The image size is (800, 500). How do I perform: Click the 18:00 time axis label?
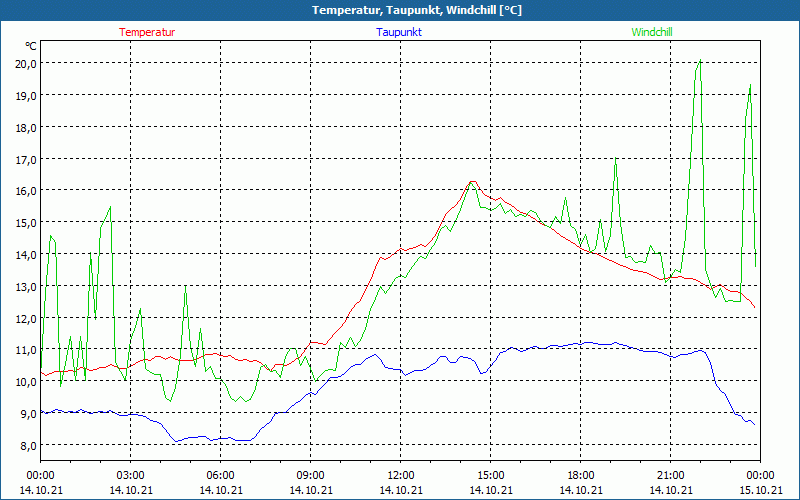pyautogui.click(x=581, y=476)
